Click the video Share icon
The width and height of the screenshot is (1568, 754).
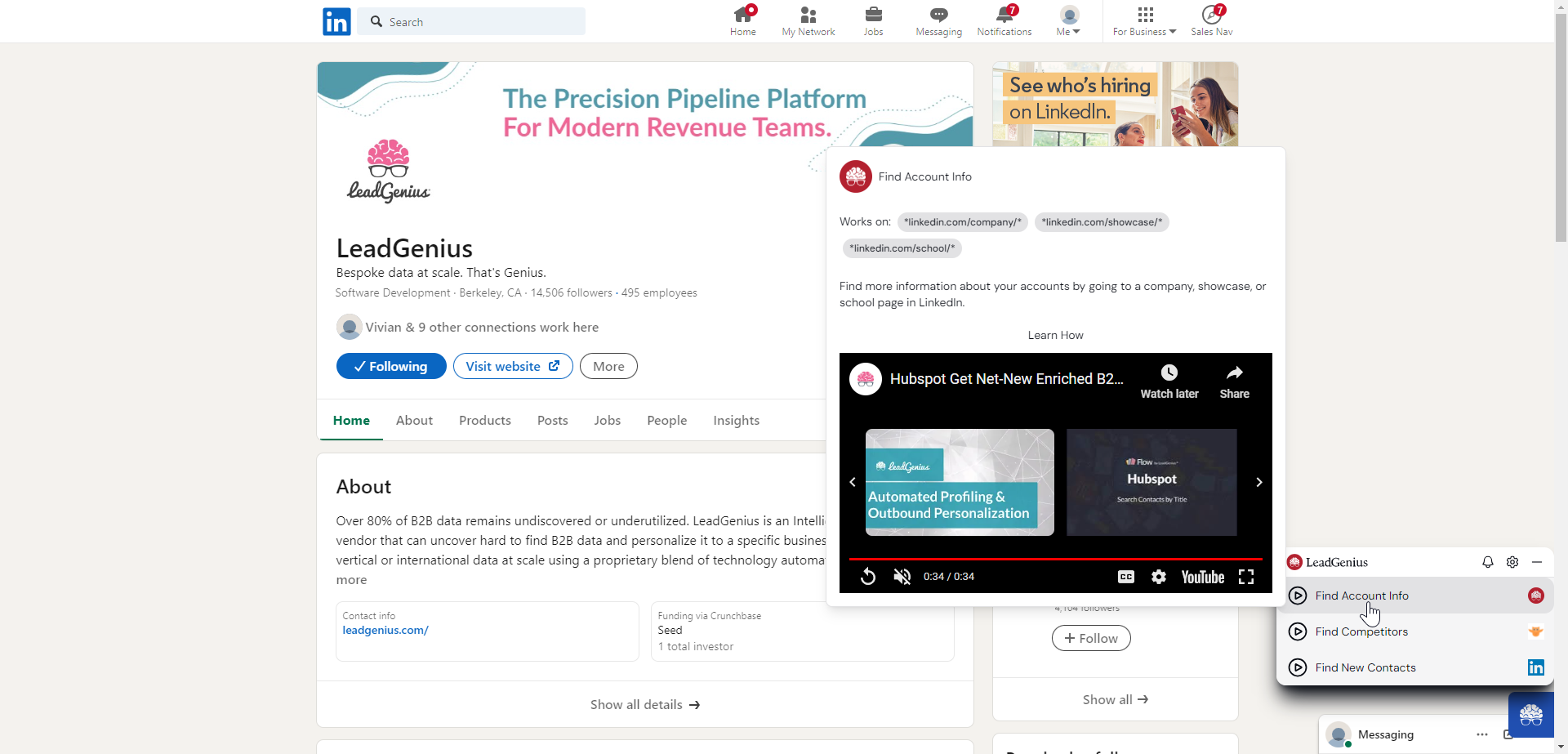point(1235,381)
